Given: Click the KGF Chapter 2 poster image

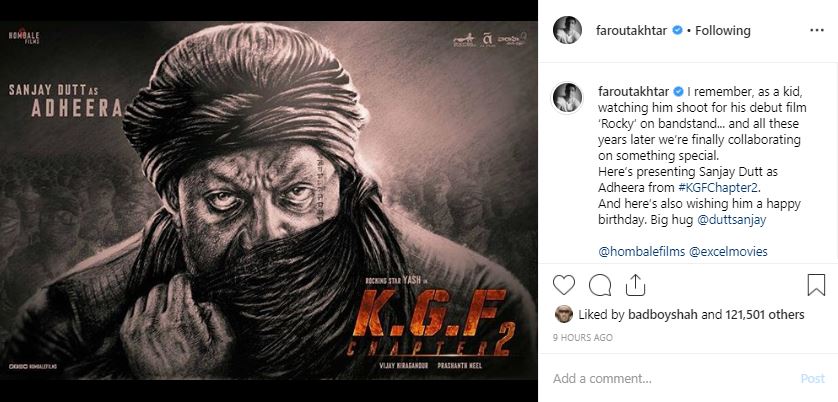Looking at the screenshot, I should tap(269, 201).
